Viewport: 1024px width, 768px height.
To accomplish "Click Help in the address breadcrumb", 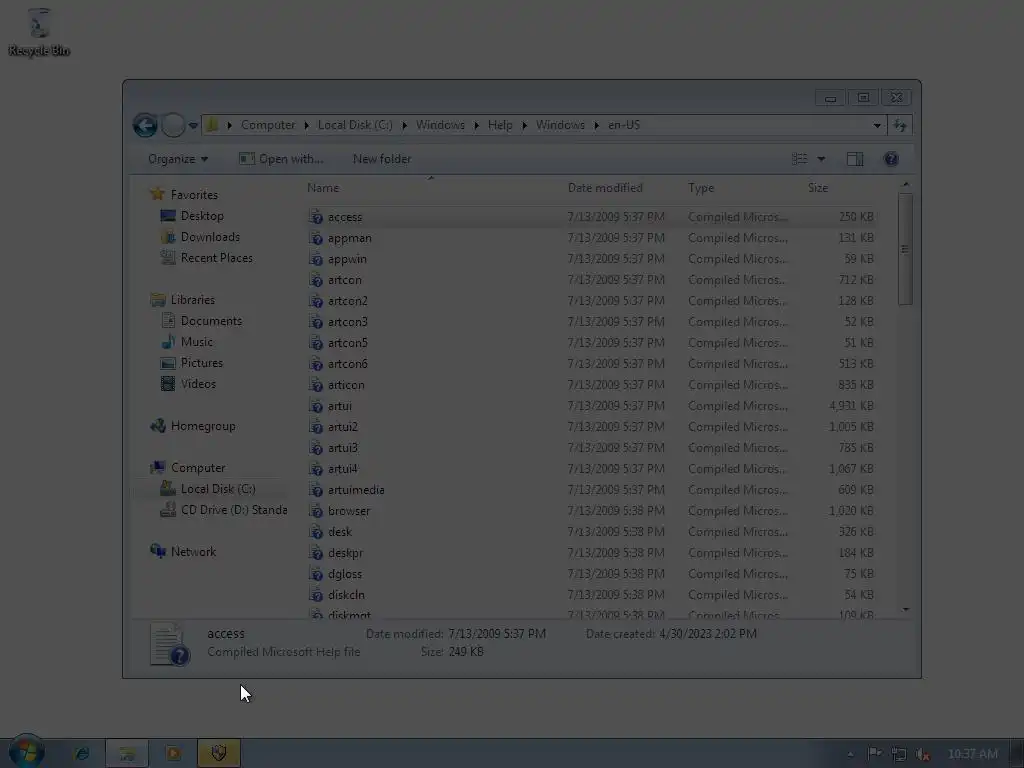I will coord(500,125).
